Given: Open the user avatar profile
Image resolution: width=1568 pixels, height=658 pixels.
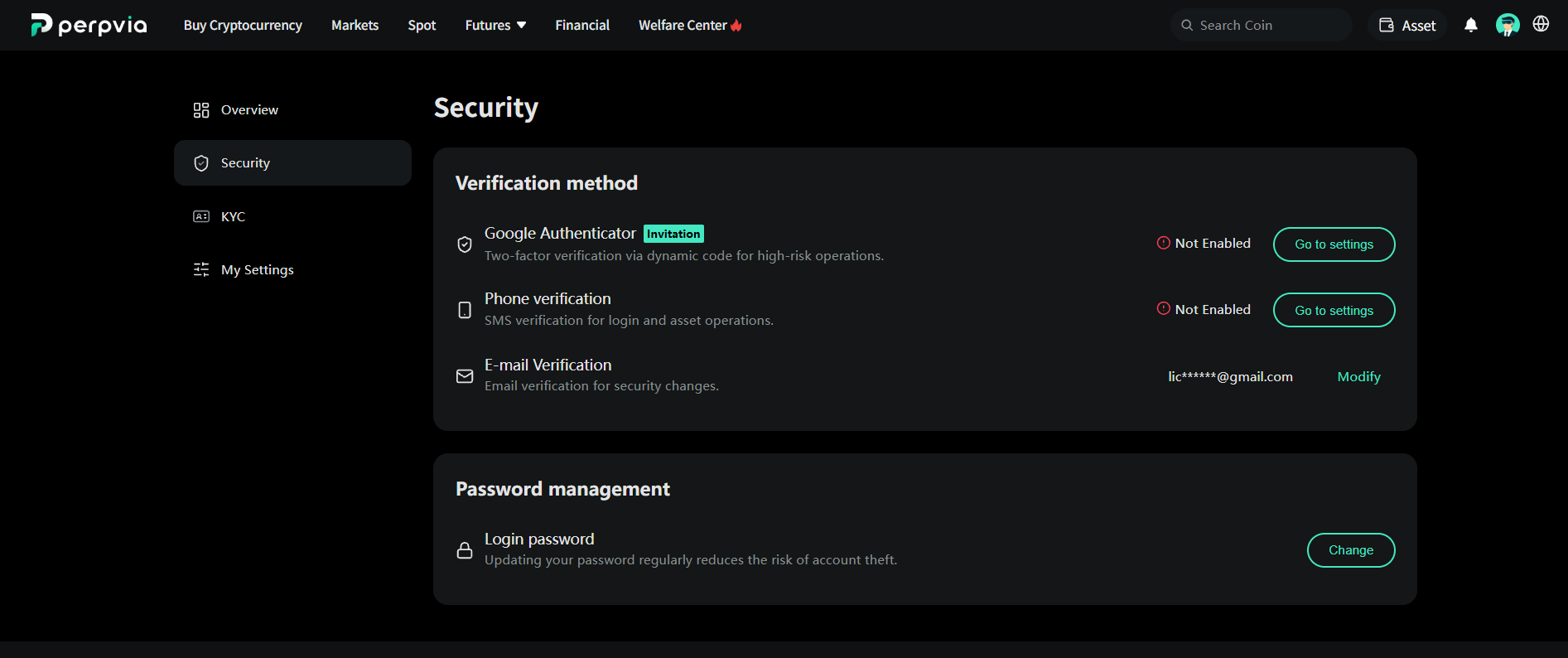Looking at the screenshot, I should pos(1508,25).
